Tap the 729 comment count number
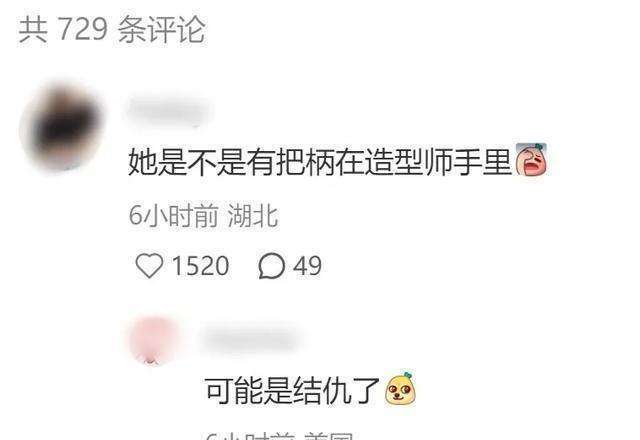This screenshot has width=640, height=440. click(x=82, y=29)
